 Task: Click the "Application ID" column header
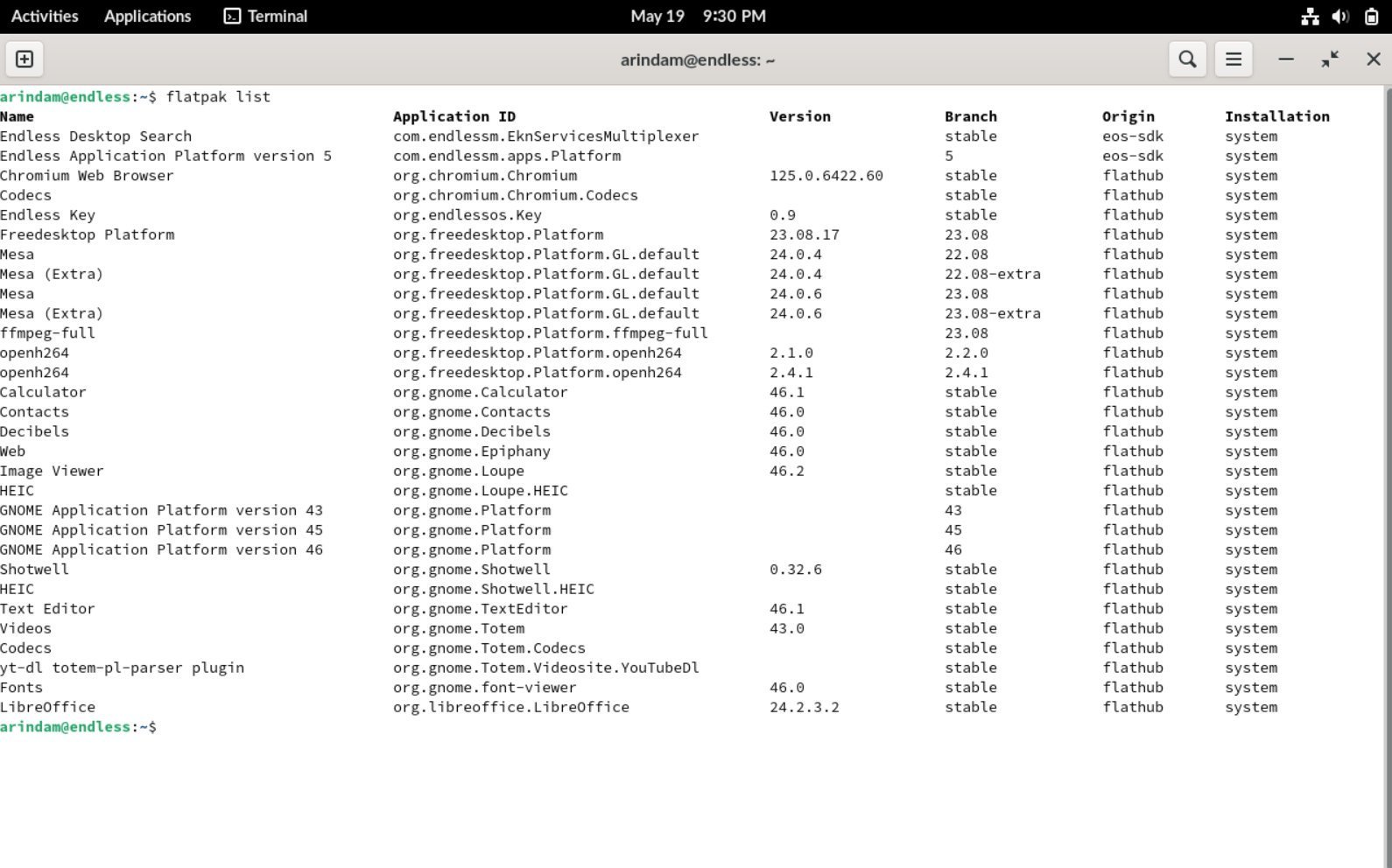[x=453, y=116]
